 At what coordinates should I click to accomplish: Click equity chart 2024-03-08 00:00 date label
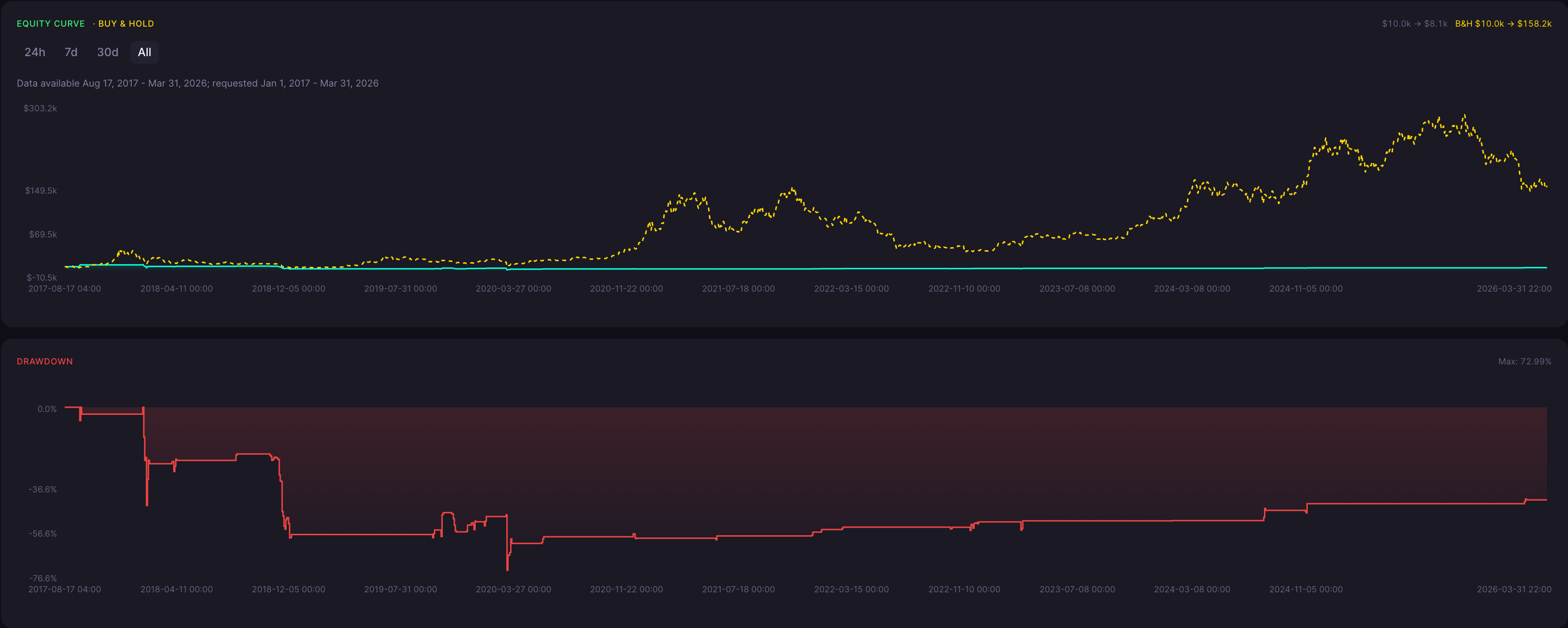point(1192,288)
